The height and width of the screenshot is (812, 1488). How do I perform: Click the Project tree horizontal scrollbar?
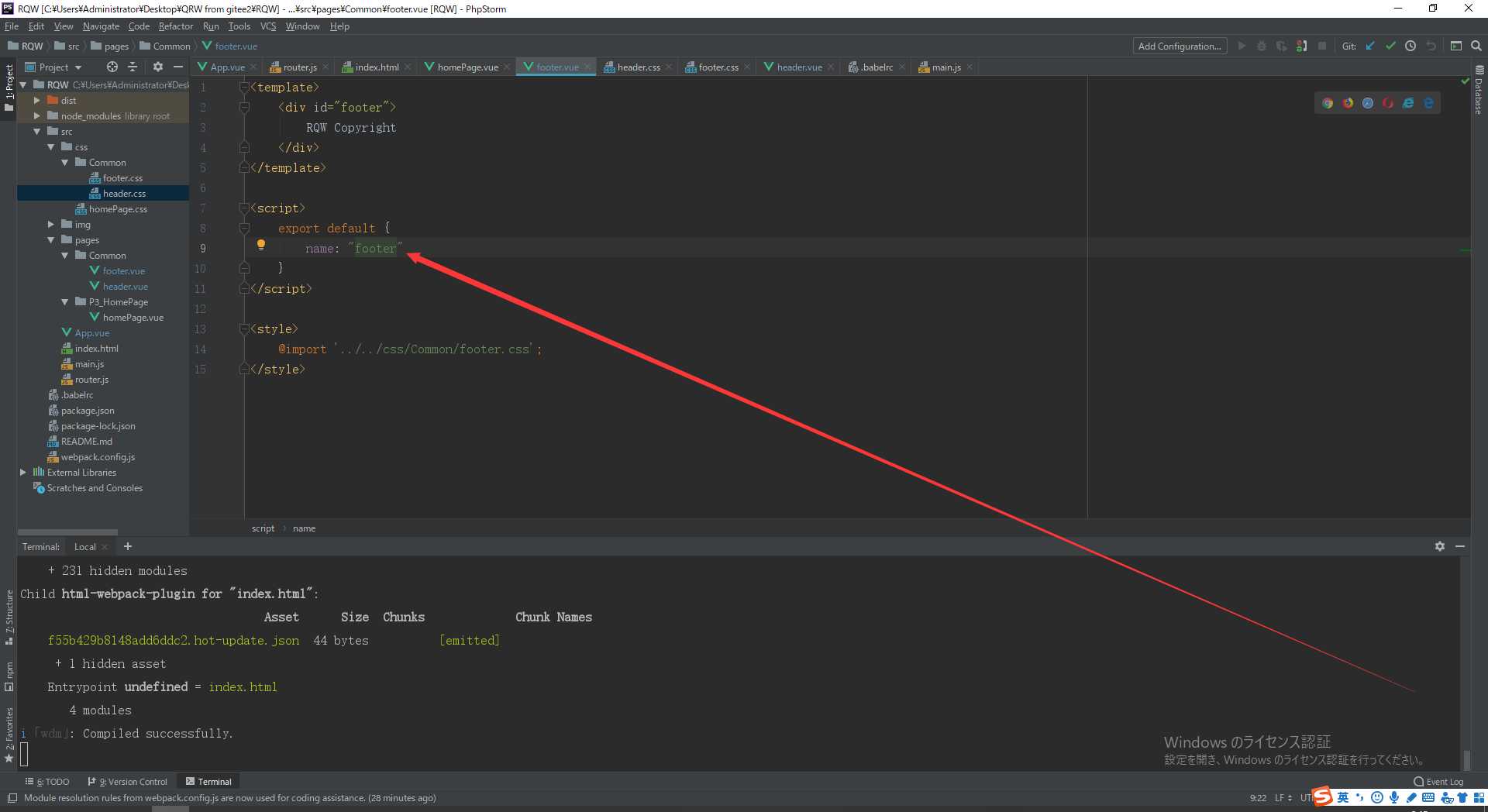point(67,532)
